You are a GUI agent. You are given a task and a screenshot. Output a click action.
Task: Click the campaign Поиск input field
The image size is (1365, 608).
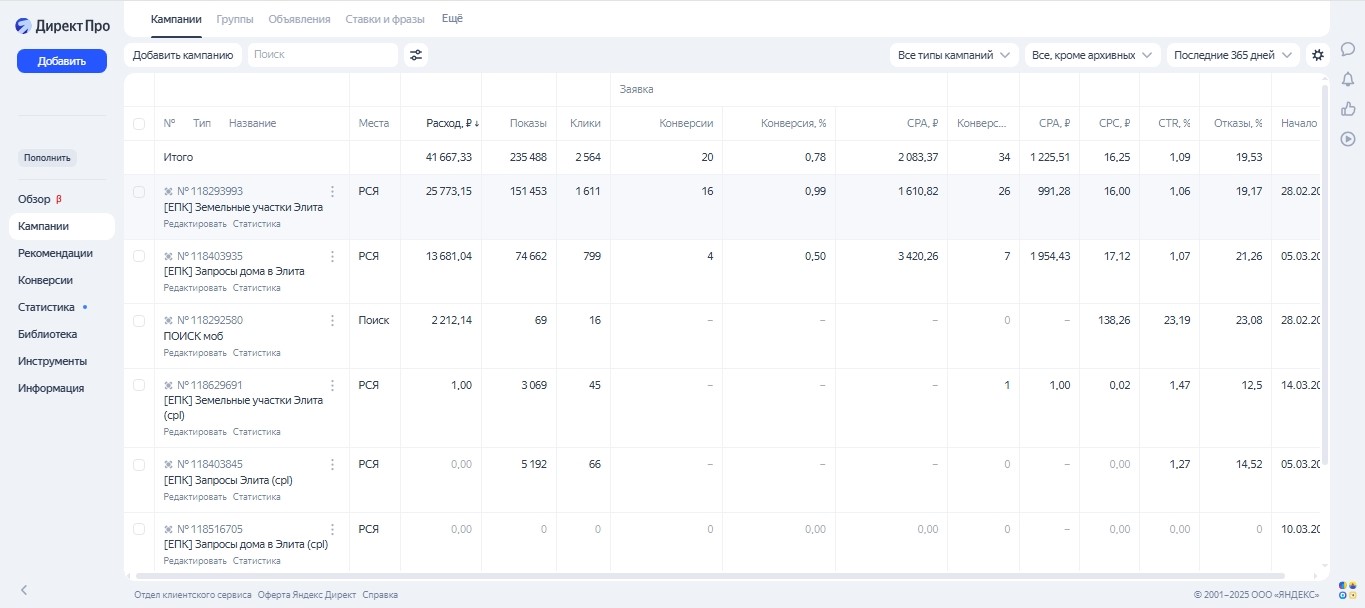click(x=322, y=55)
